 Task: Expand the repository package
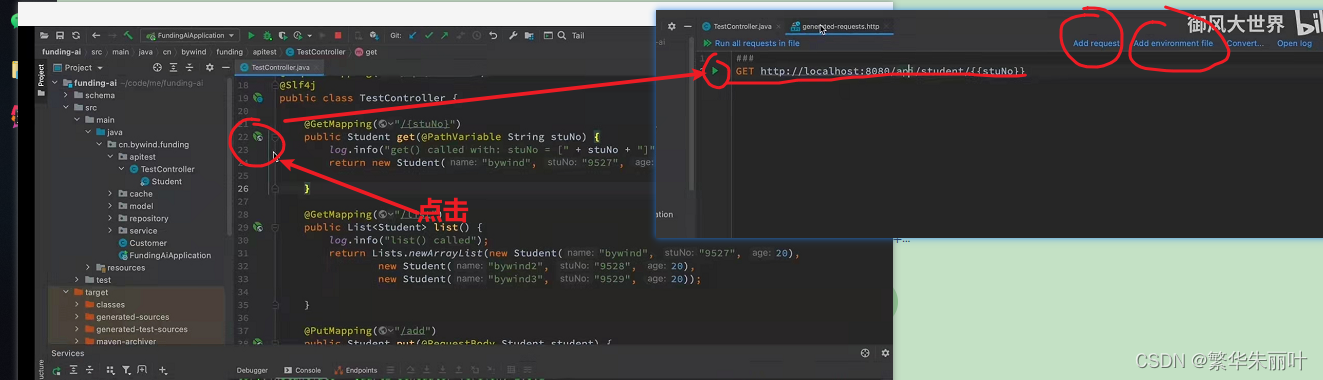111,218
